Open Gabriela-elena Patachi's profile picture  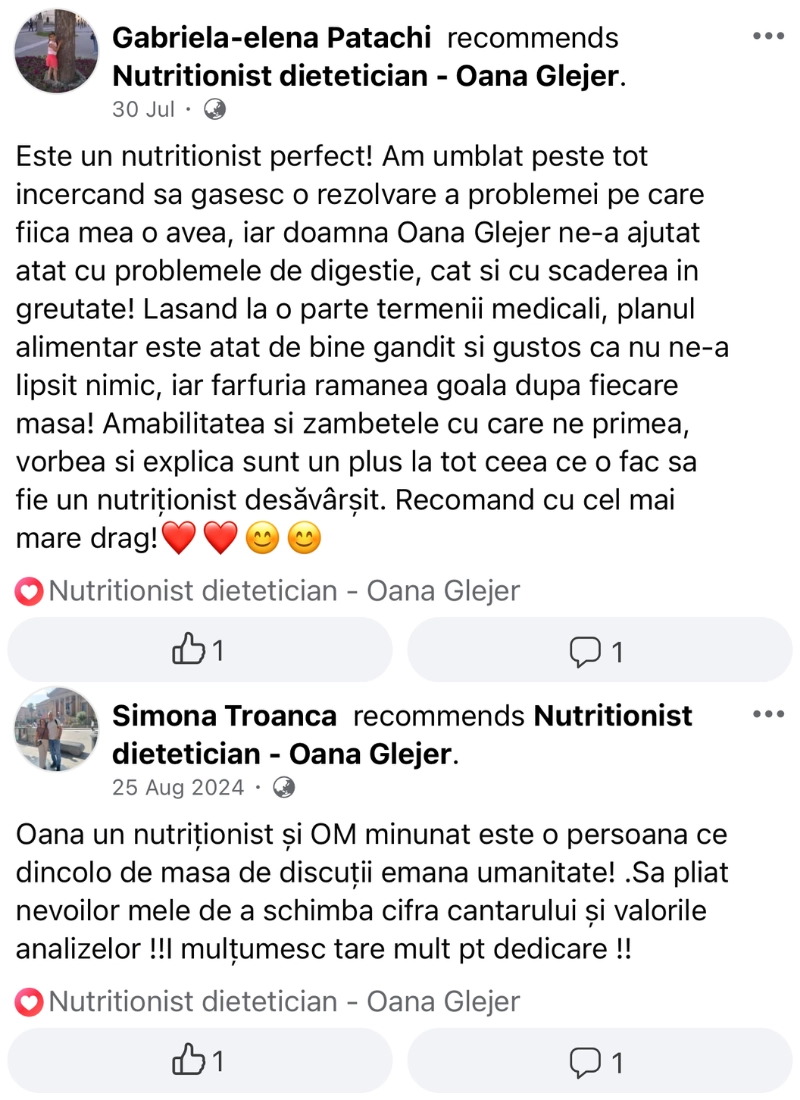(x=56, y=52)
